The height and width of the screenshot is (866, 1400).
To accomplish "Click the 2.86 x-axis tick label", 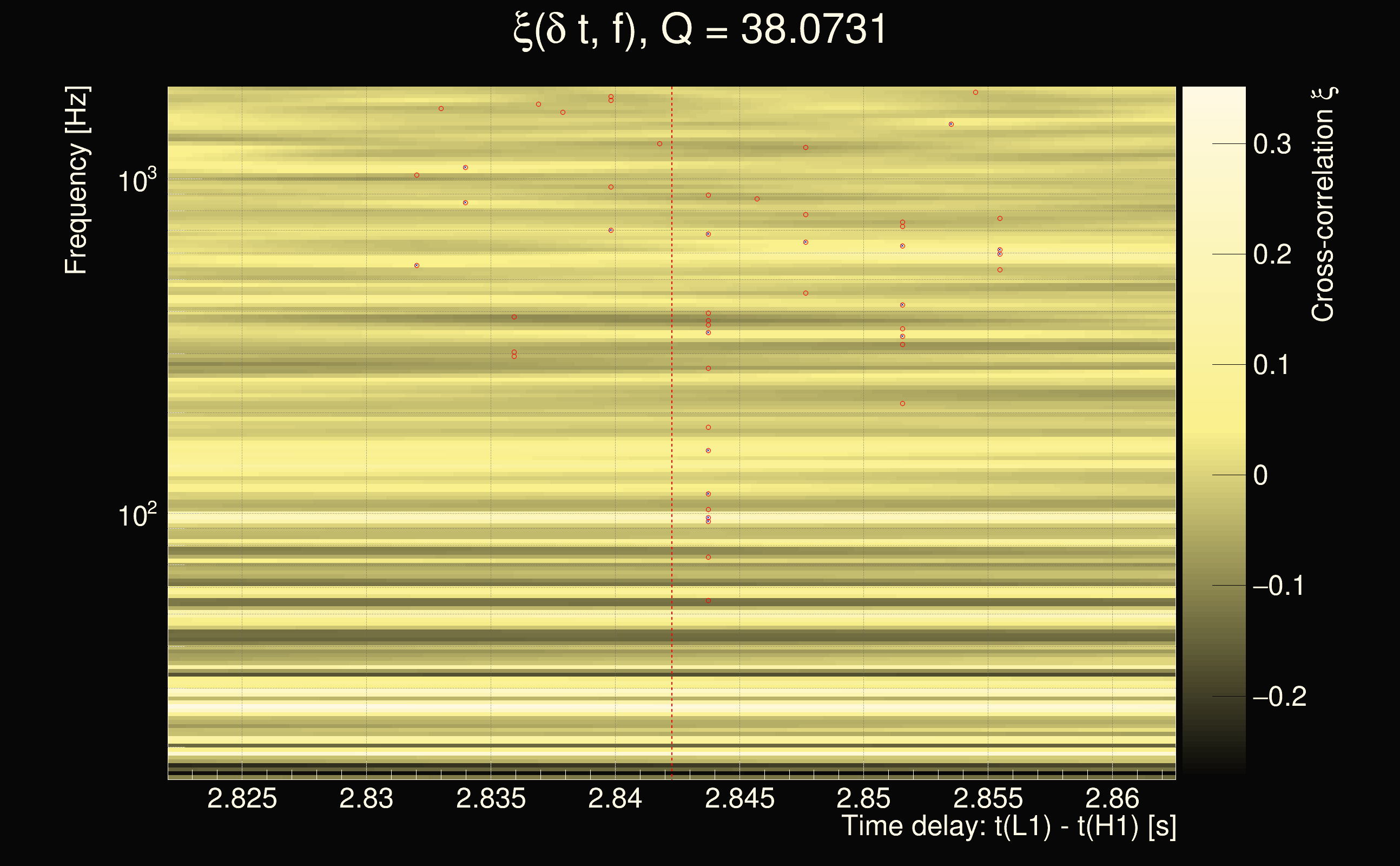I will 1112,799.
